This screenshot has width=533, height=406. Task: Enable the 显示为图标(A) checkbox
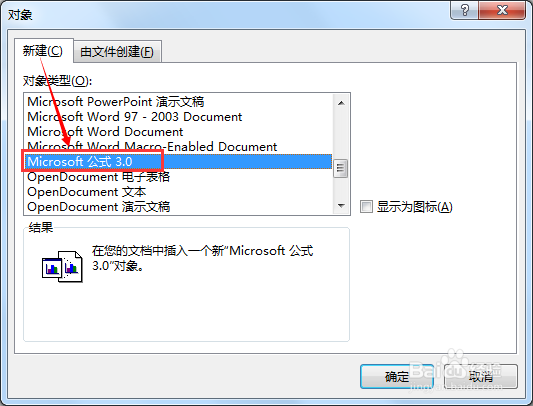[366, 206]
